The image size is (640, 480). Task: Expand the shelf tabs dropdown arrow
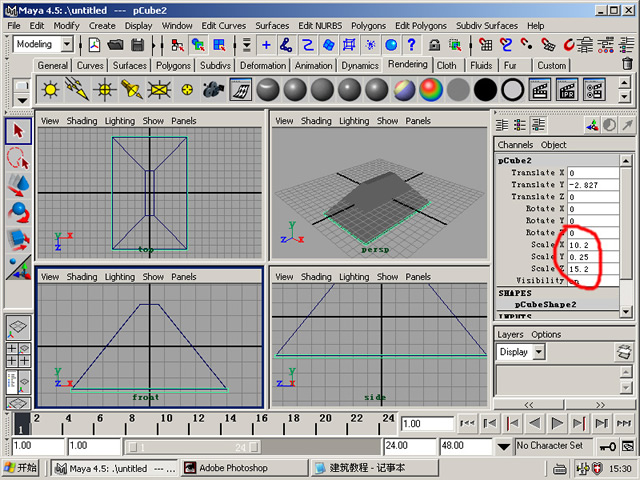22,100
